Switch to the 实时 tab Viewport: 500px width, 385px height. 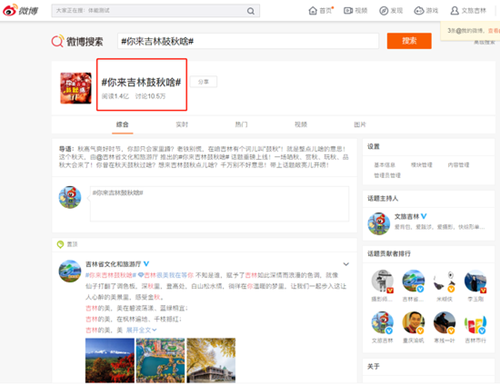click(182, 124)
